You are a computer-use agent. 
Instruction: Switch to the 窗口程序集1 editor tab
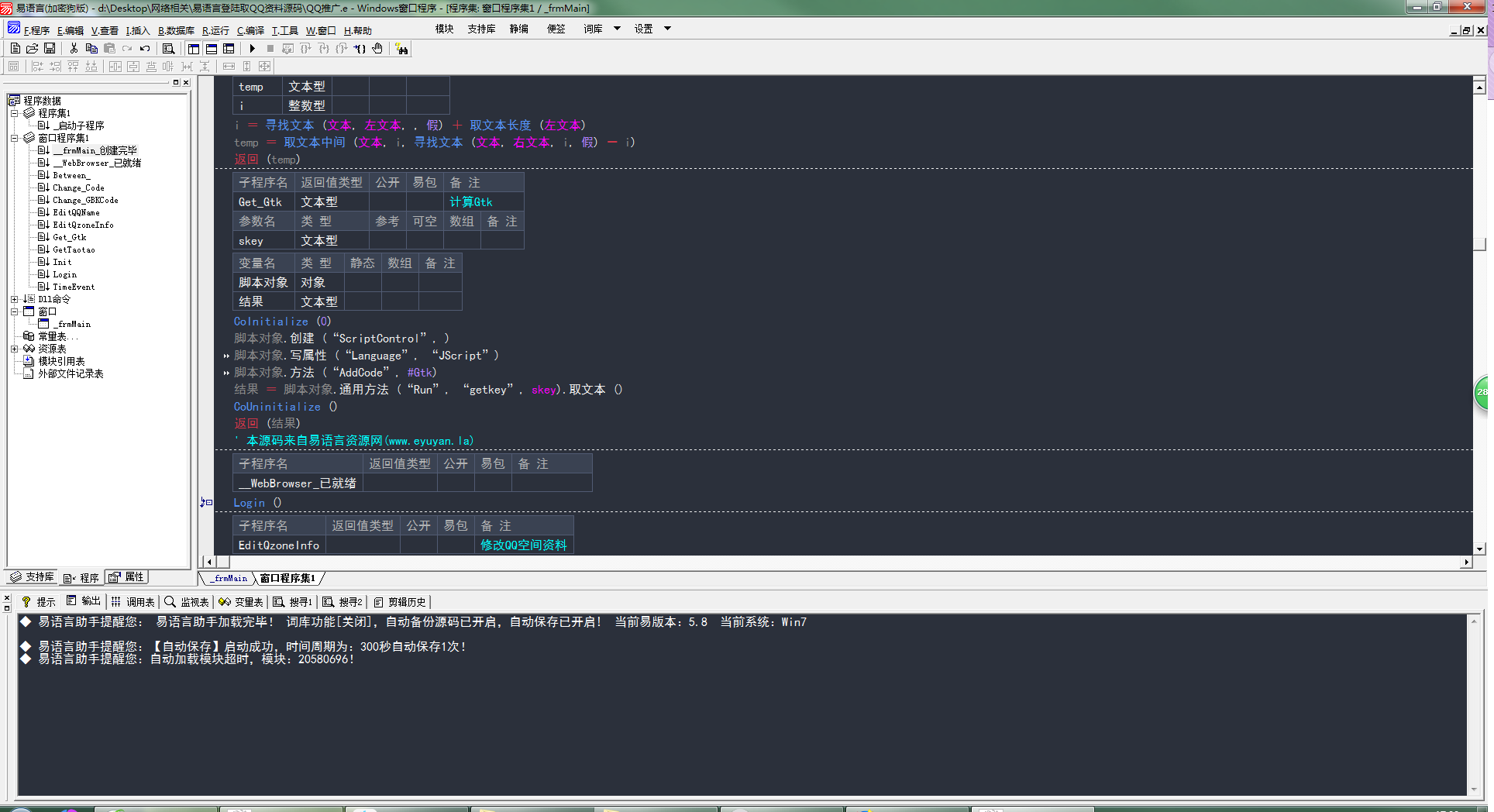click(287, 578)
